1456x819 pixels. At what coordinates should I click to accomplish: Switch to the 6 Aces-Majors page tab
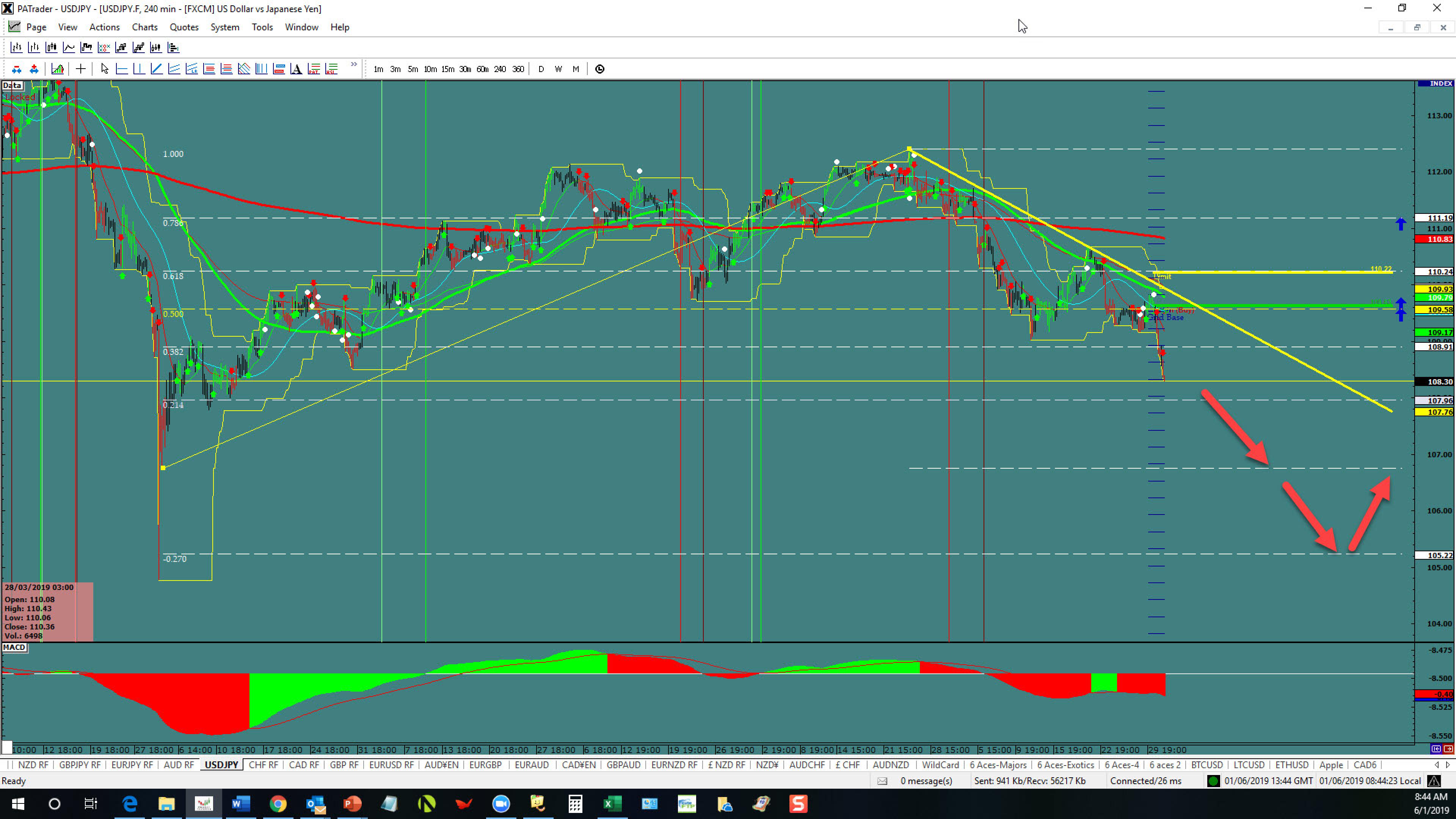pyautogui.click(x=998, y=765)
